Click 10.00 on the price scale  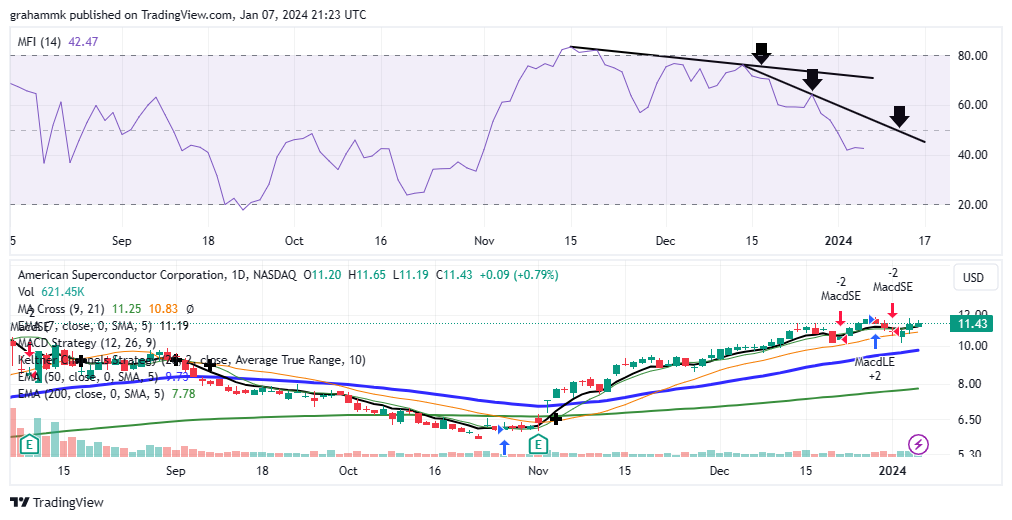point(972,346)
